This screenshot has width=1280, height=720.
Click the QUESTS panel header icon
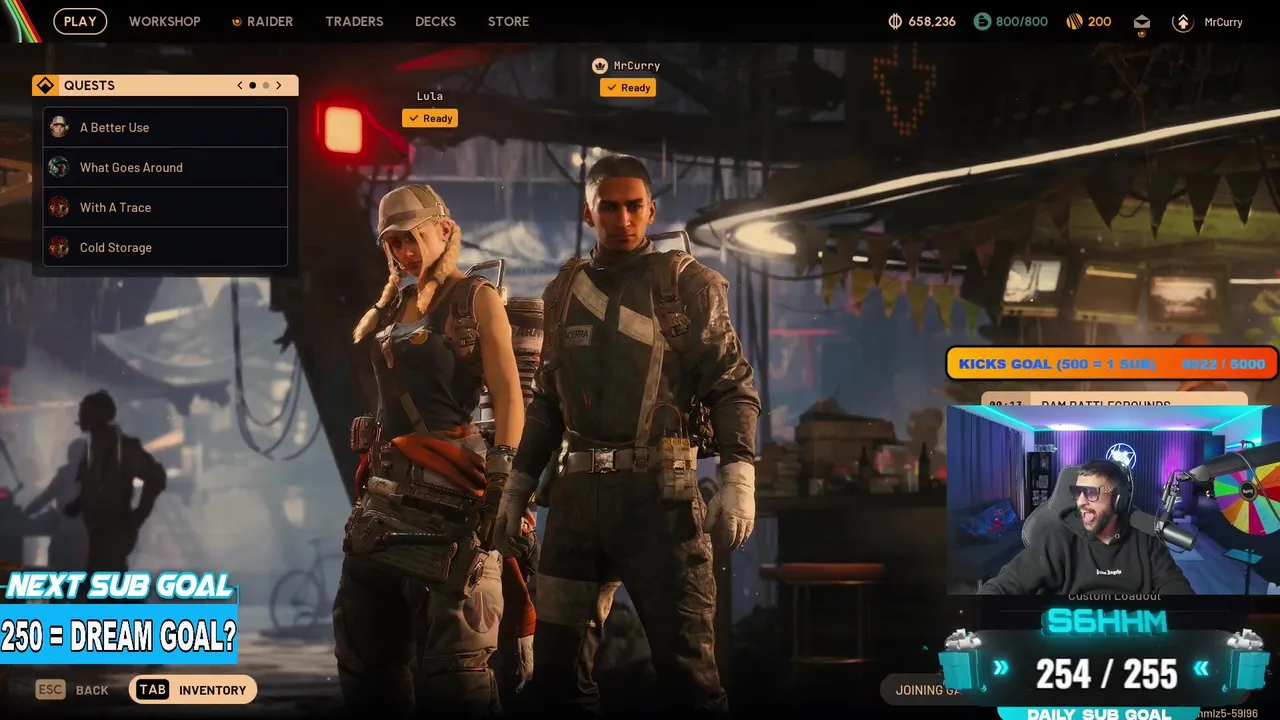[x=44, y=85]
